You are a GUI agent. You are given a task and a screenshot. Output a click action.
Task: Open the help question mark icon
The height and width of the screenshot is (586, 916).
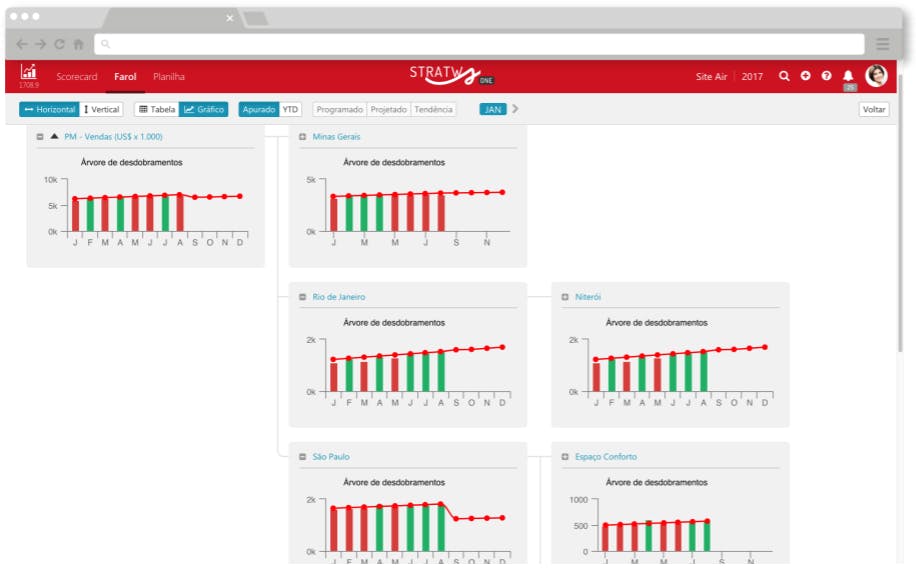click(827, 76)
